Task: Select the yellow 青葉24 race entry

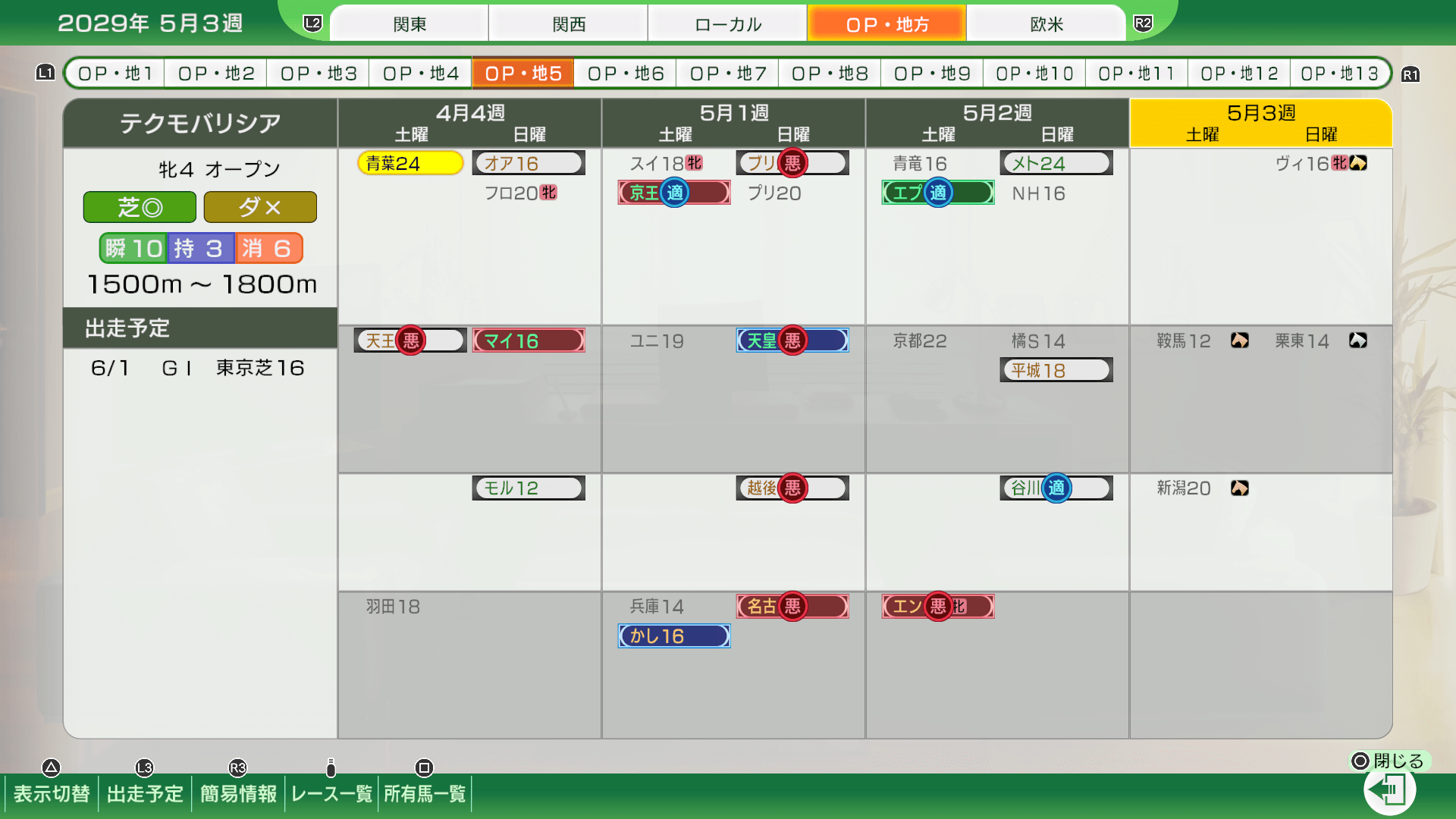Action: [410, 163]
